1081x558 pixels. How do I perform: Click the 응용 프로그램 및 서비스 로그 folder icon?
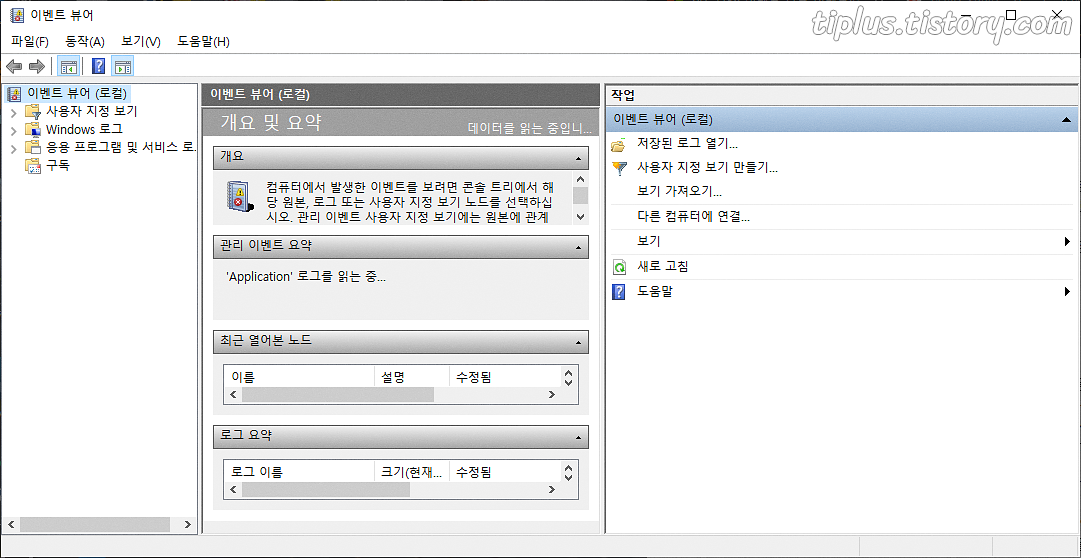[32, 147]
